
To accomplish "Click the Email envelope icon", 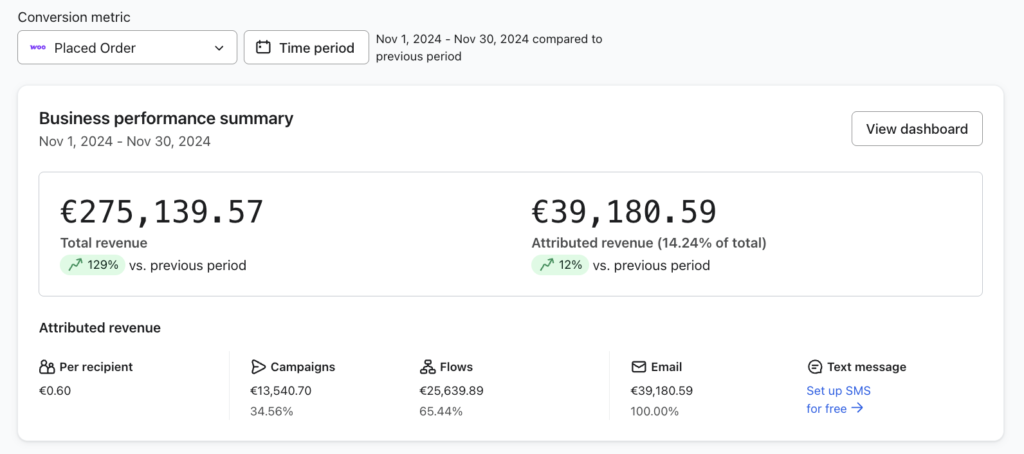I will click(x=638, y=367).
